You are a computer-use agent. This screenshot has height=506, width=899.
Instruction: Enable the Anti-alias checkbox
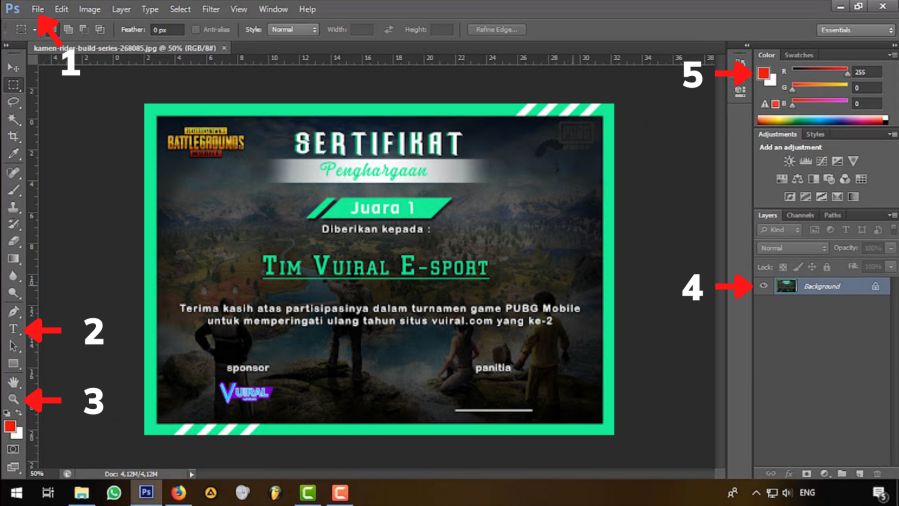pos(196,29)
